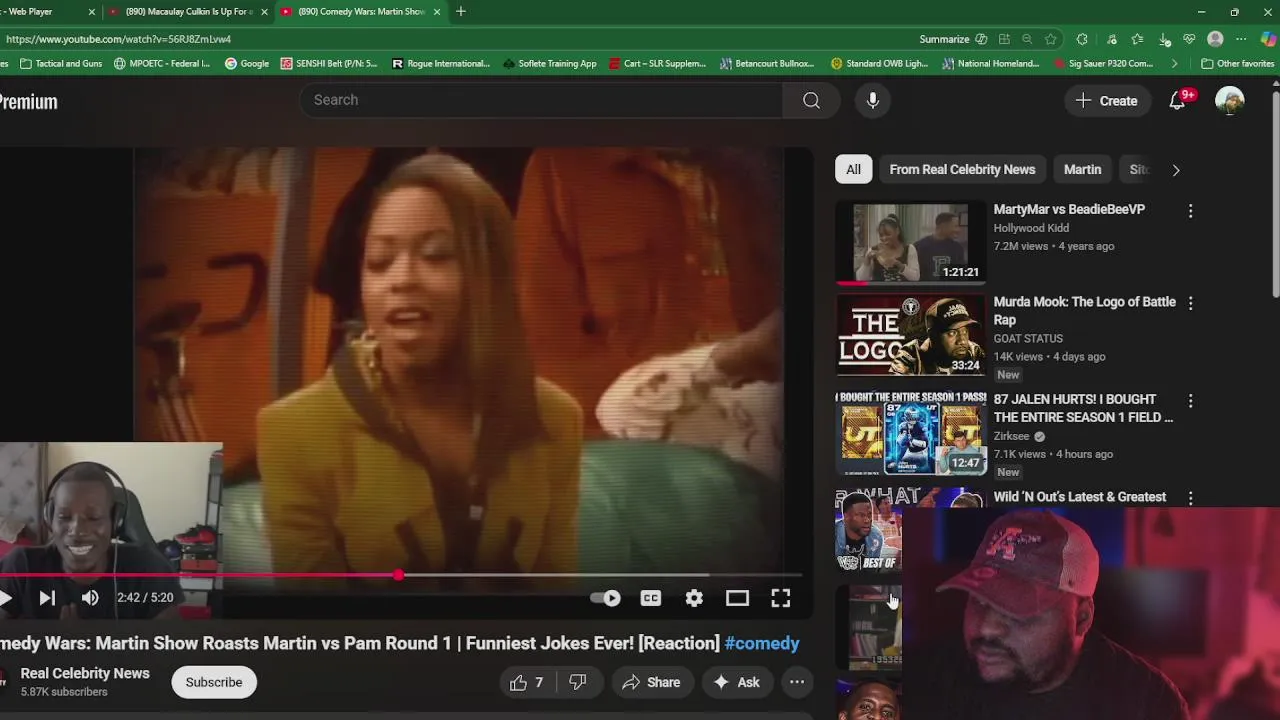Open Wild 'N Out's Latest & Greatest
1280x720 pixels.
(1079, 497)
